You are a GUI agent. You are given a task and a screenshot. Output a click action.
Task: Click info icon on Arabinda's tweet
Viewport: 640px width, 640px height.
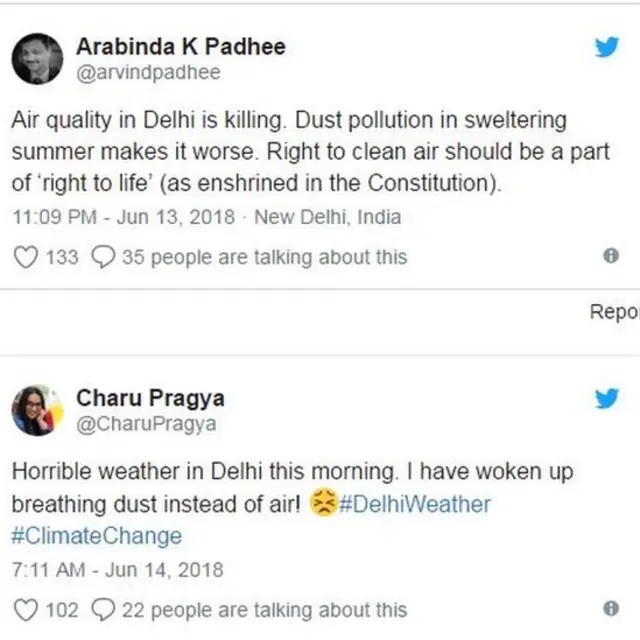(611, 256)
